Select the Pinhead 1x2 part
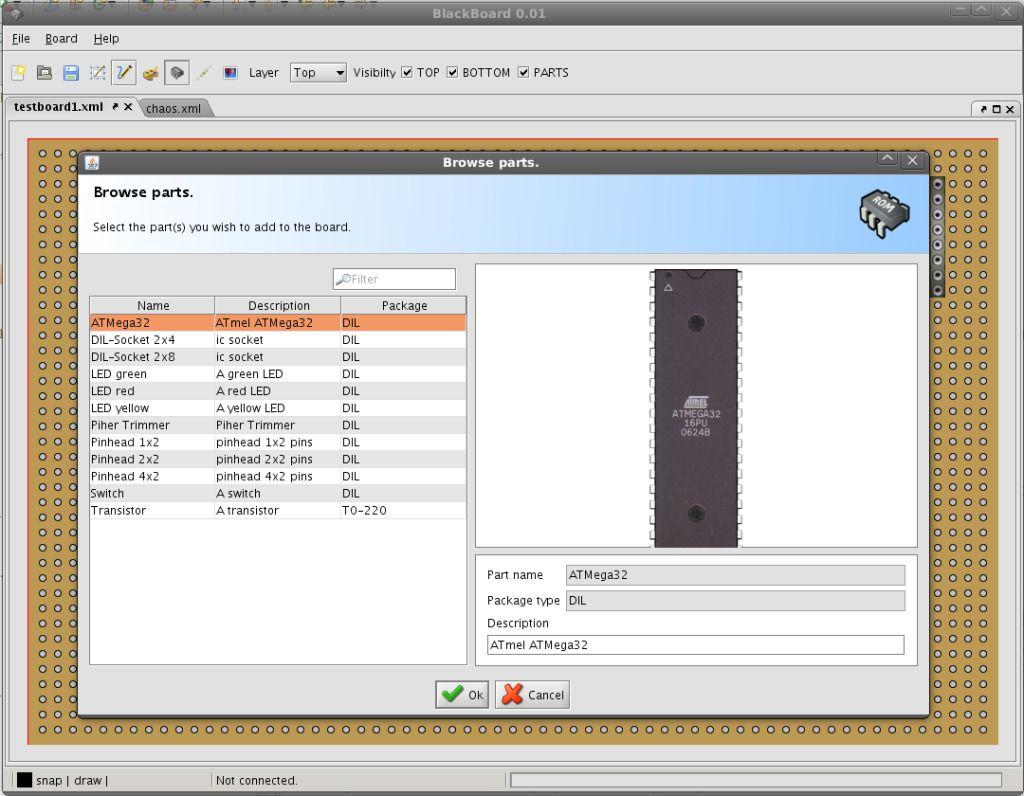 click(125, 442)
